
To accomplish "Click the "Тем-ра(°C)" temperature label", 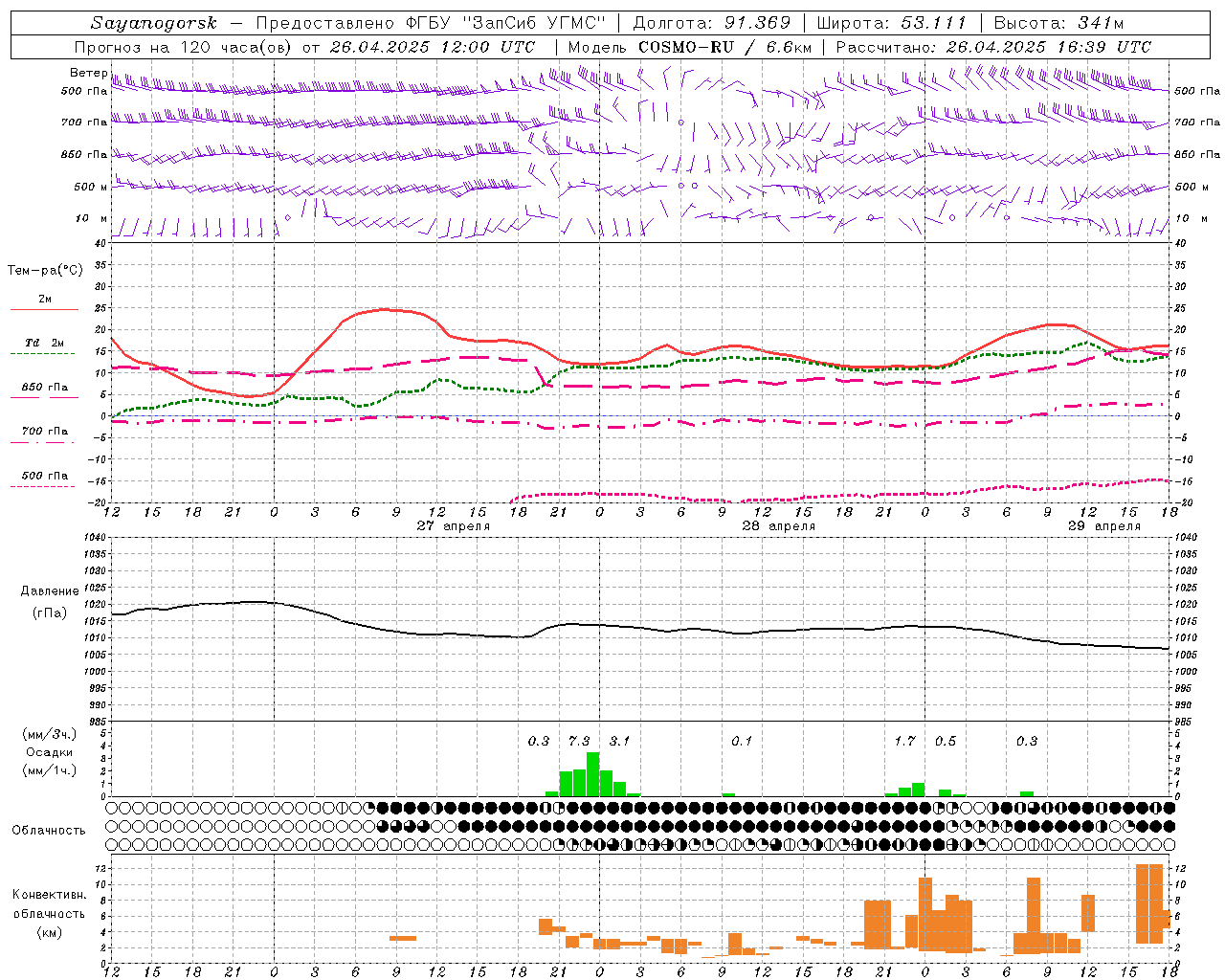I will pyautogui.click(x=45, y=271).
